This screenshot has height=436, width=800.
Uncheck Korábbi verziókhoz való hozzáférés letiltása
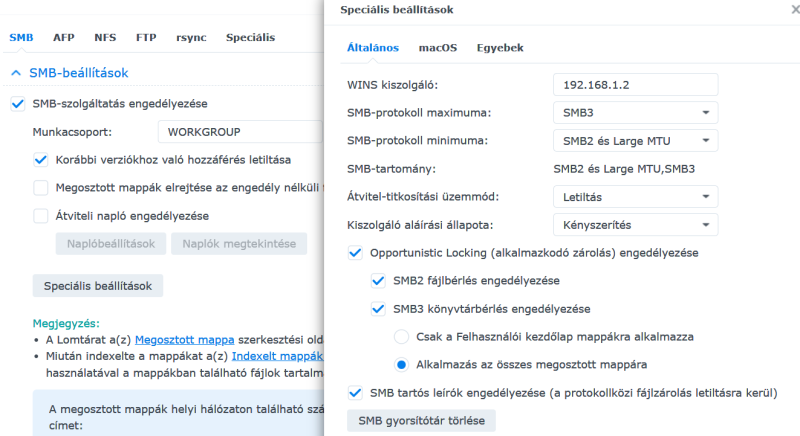(41, 160)
